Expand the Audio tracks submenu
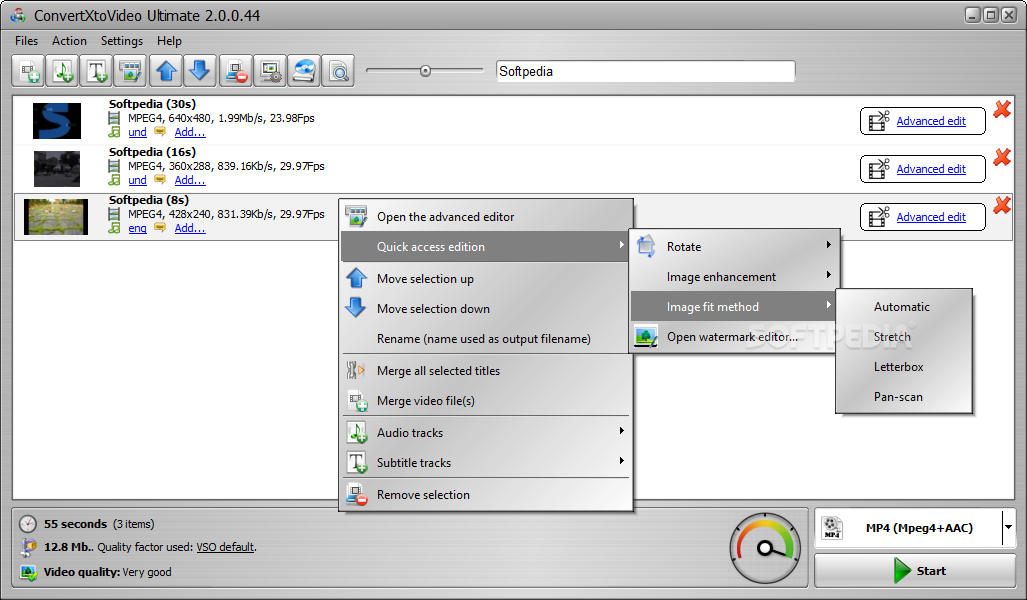This screenshot has width=1027, height=600. [622, 430]
